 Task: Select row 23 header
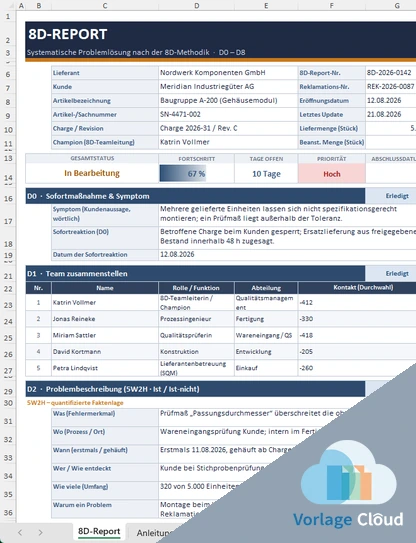(x=8, y=303)
